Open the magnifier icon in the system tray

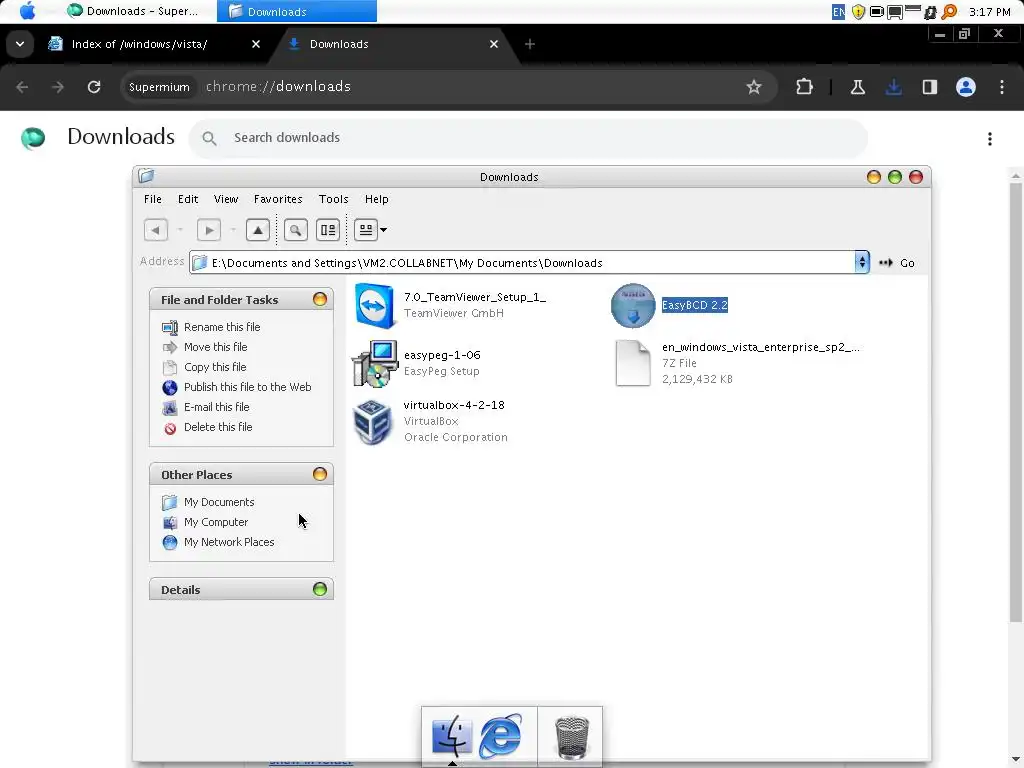pyautogui.click(x=950, y=11)
